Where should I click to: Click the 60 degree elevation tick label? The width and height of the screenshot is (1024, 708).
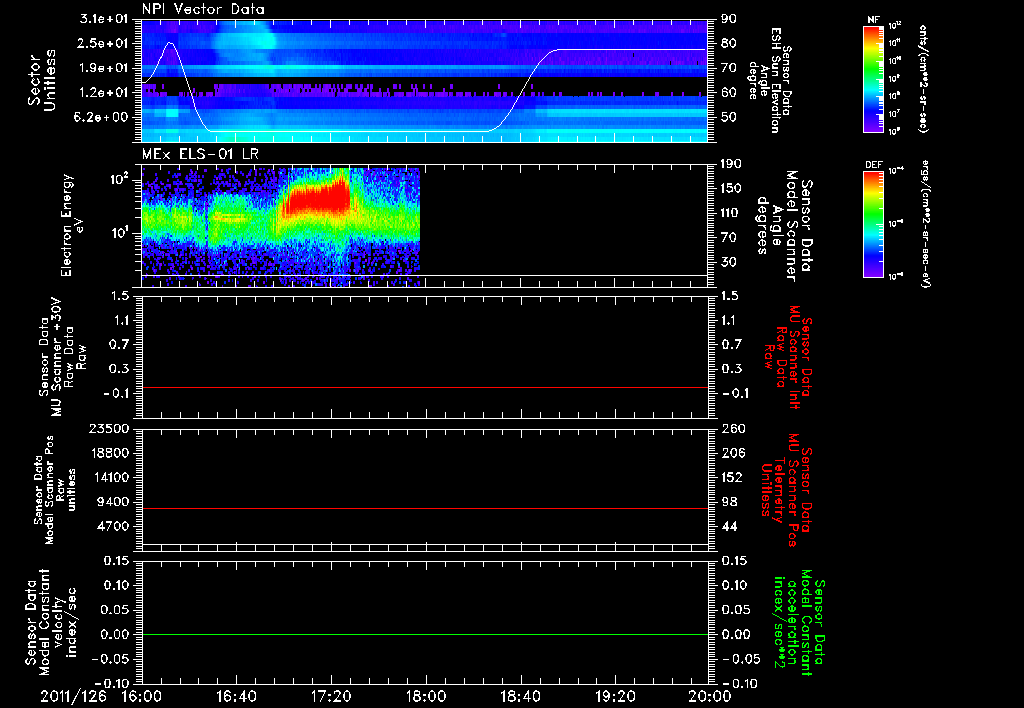click(728, 92)
